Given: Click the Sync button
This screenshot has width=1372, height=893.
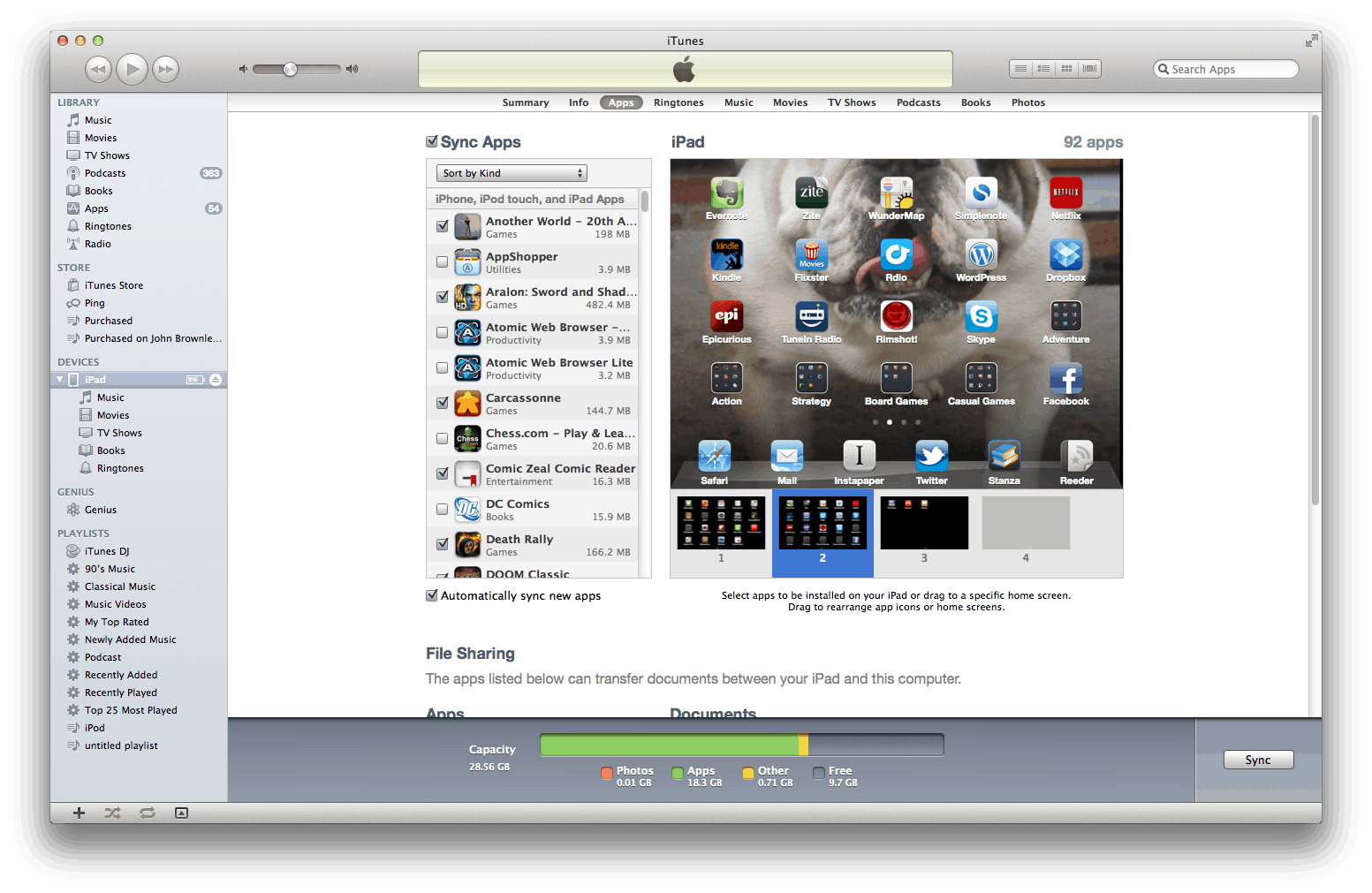Looking at the screenshot, I should (1257, 760).
